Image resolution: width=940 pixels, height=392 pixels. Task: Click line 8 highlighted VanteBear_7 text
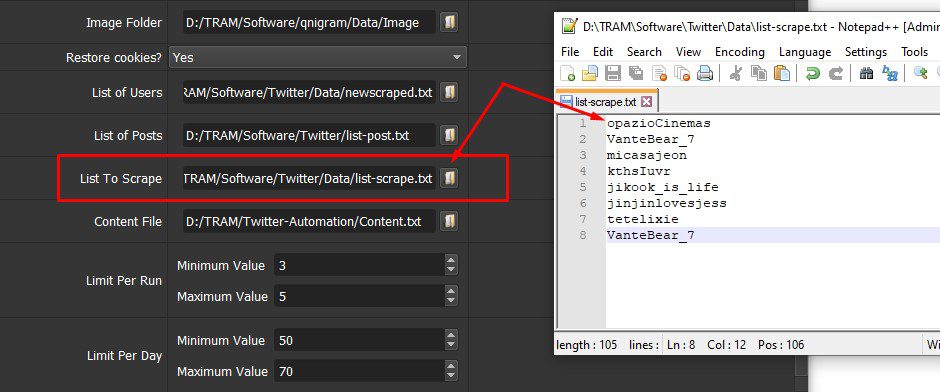(650, 235)
